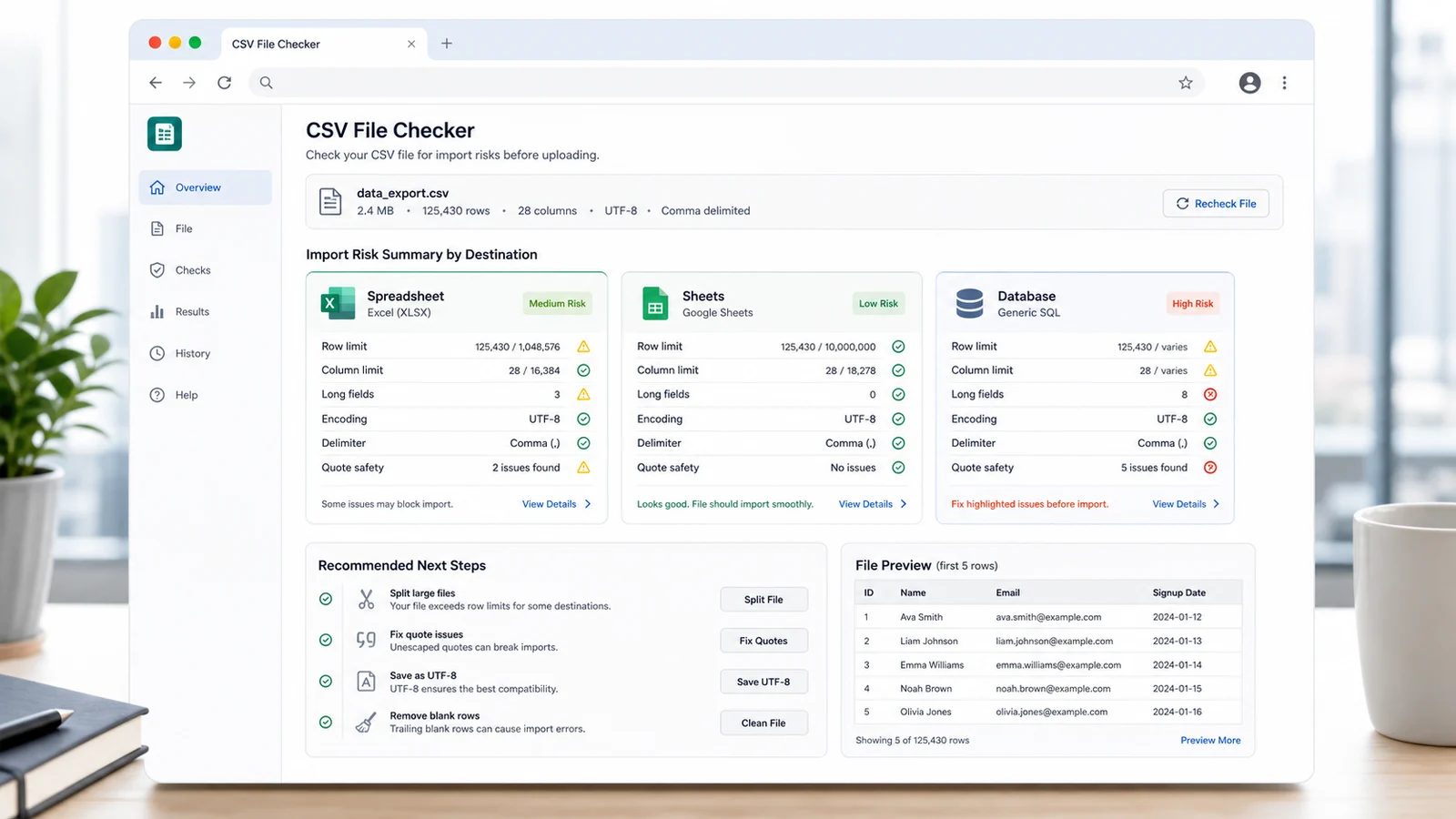
Task: Click the Spreadsheet Quote safety warning icon
Action: 584,468
